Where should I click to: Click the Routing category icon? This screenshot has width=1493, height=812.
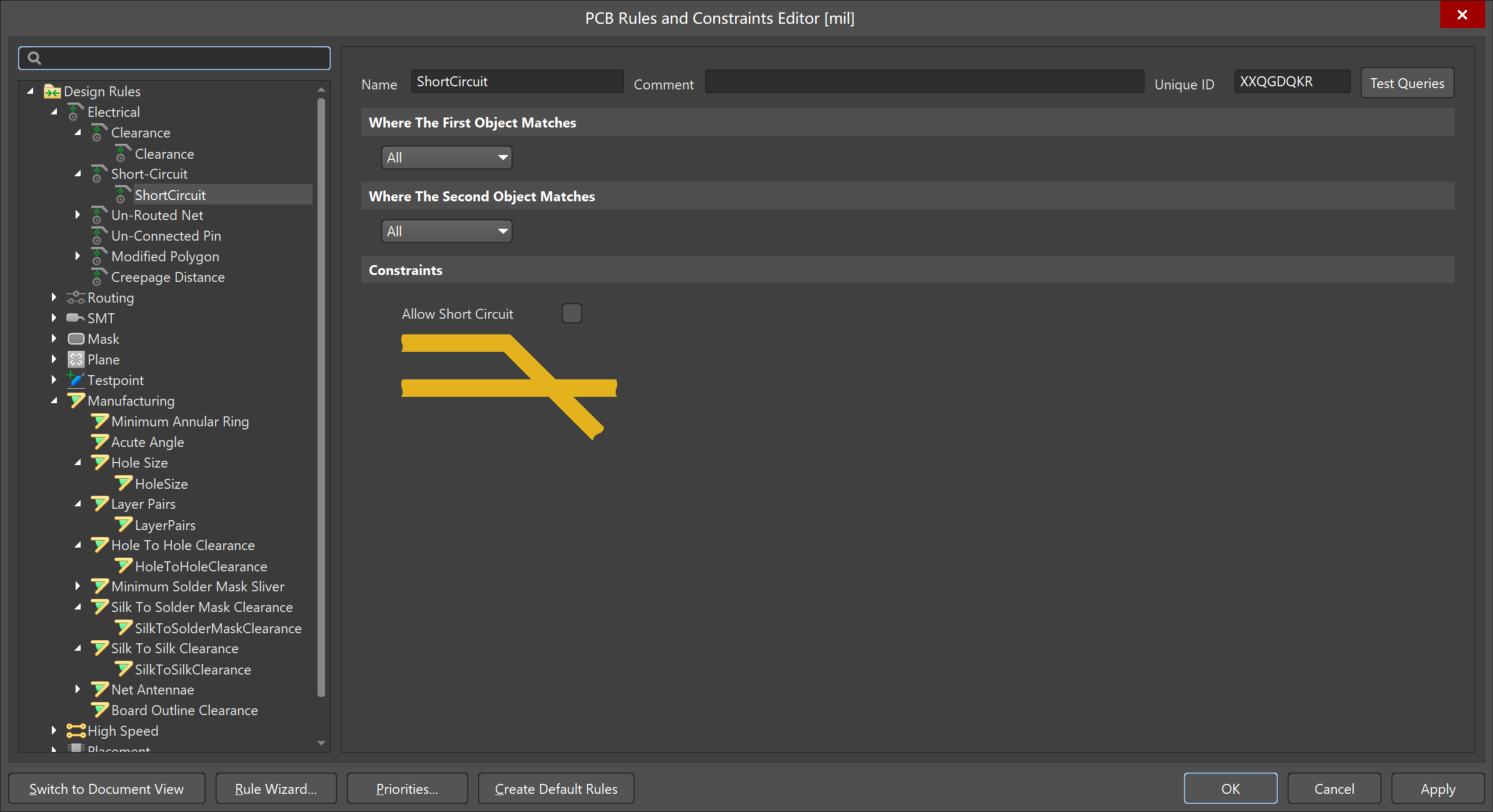(76, 298)
